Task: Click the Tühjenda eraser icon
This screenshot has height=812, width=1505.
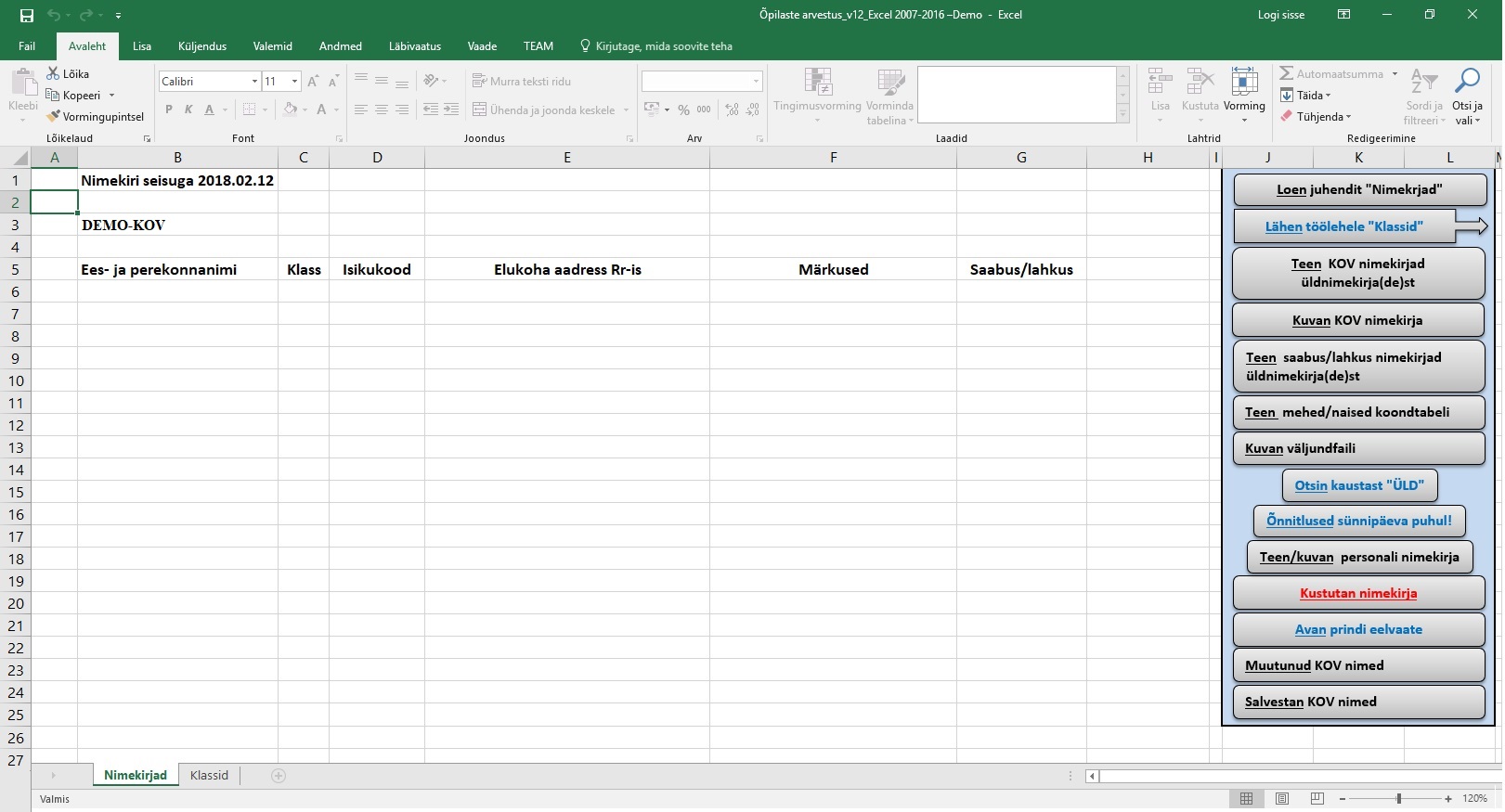Action: (x=1287, y=117)
